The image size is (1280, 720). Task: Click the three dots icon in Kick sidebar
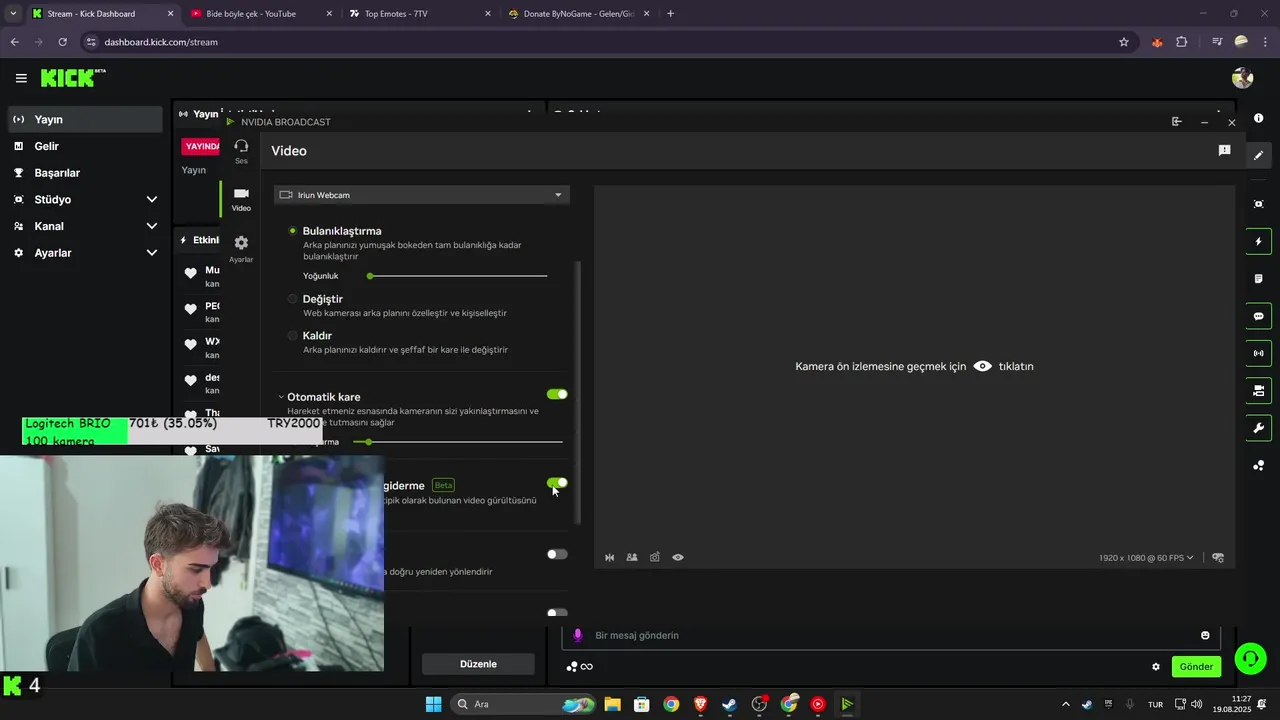click(1258, 465)
